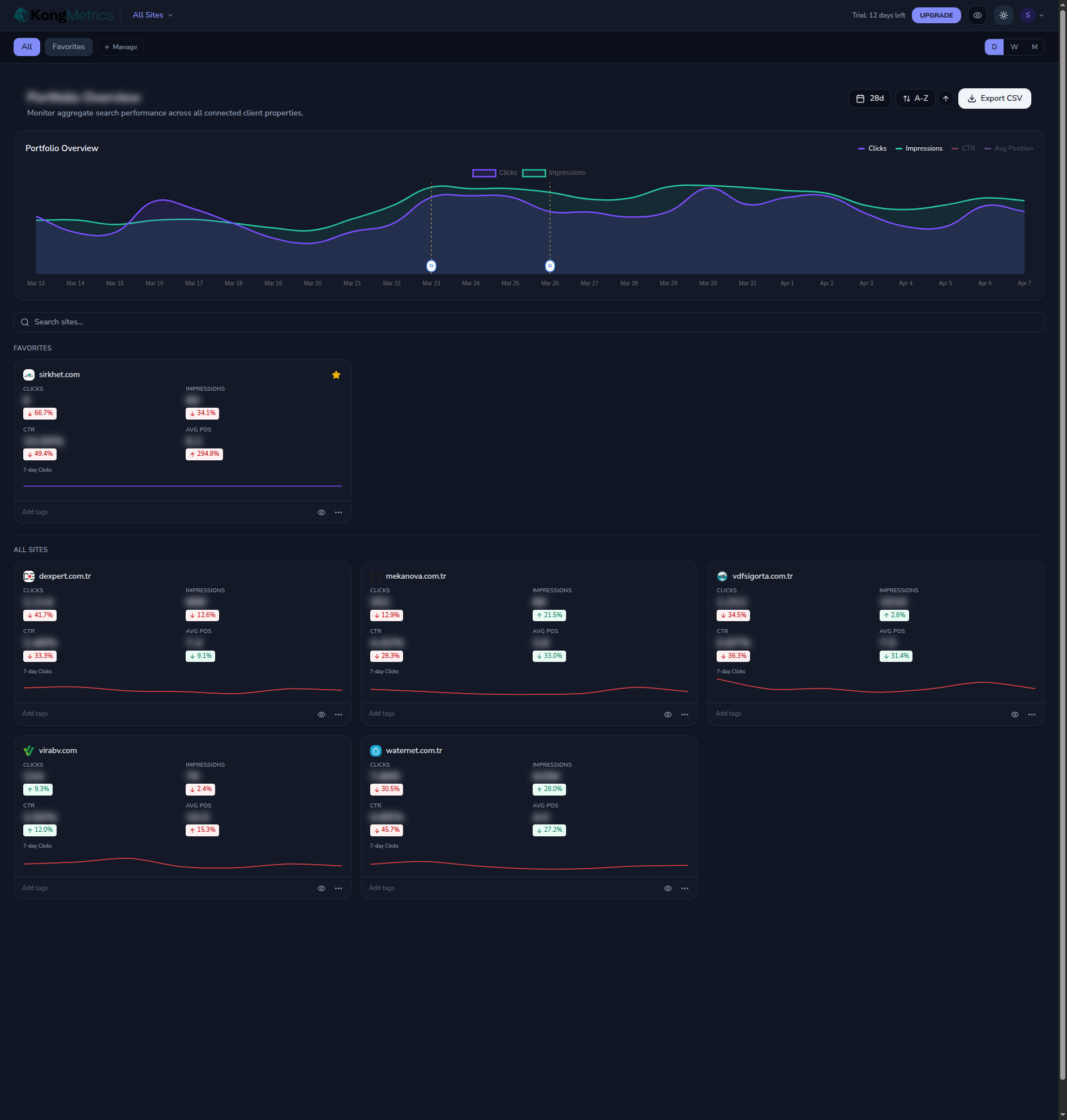The image size is (1067, 1120).
Task: Unfavorite sirkhet.com via the star icon
Action: tap(336, 375)
